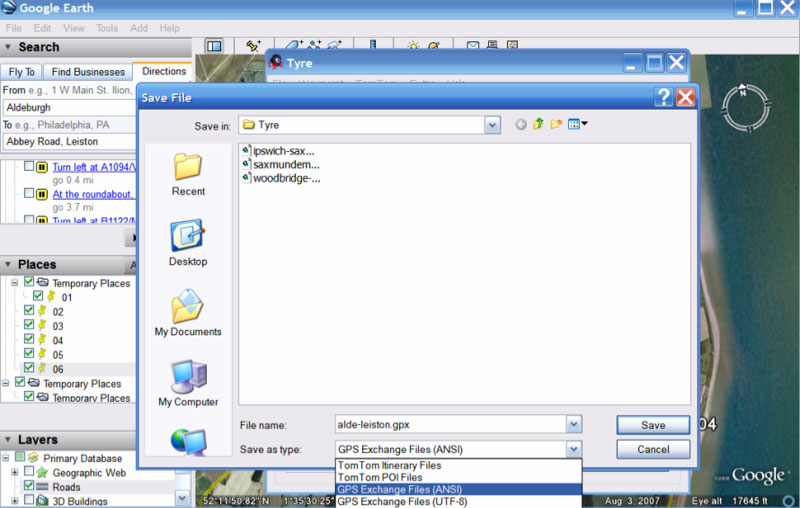The height and width of the screenshot is (508, 800).
Task: Disable the Roads layer checkbox
Action: click(29, 485)
